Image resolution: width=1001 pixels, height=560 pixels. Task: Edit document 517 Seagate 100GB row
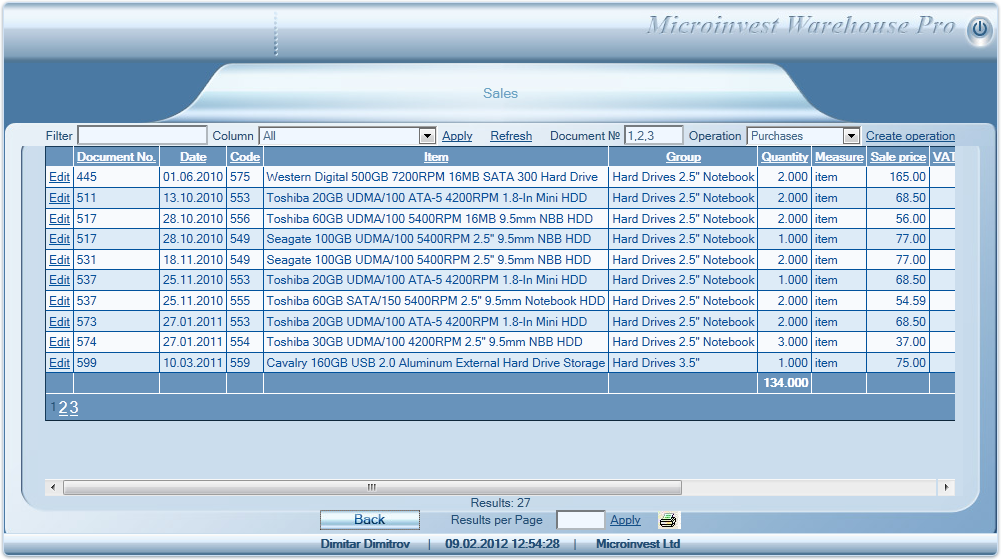pos(59,239)
